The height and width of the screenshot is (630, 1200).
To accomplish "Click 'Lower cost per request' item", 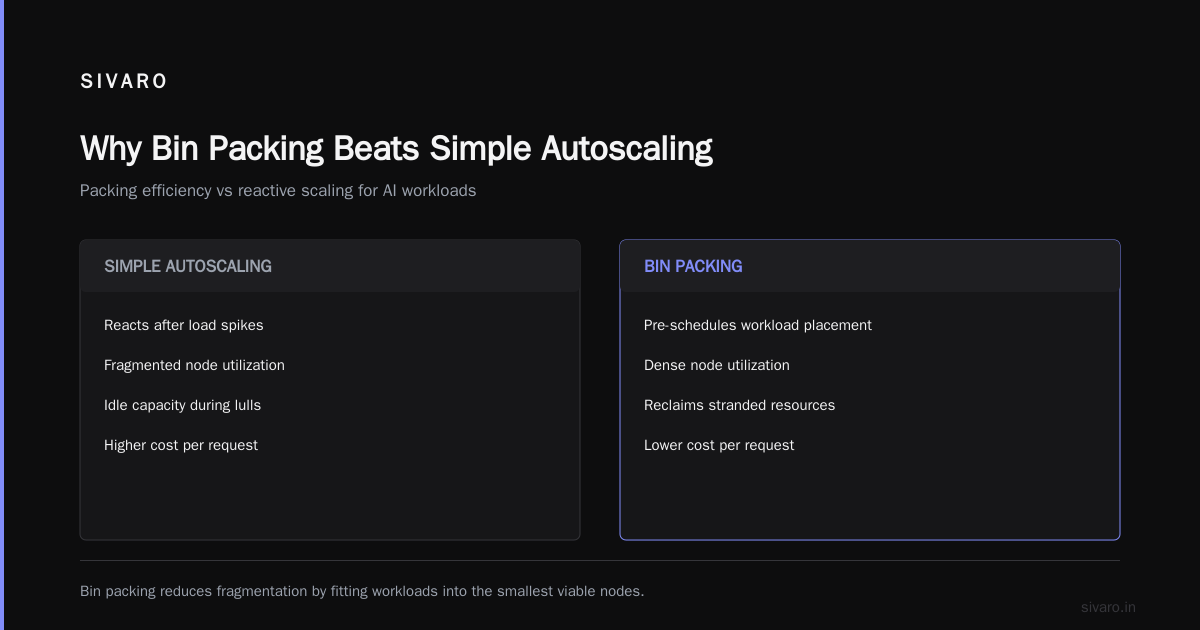I will tap(719, 445).
